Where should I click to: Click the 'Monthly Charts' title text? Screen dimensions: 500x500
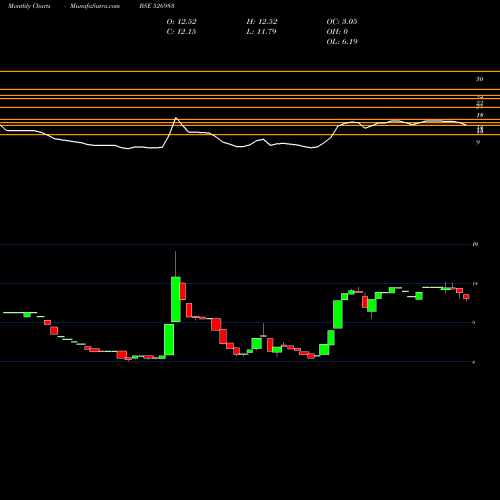point(29,6)
